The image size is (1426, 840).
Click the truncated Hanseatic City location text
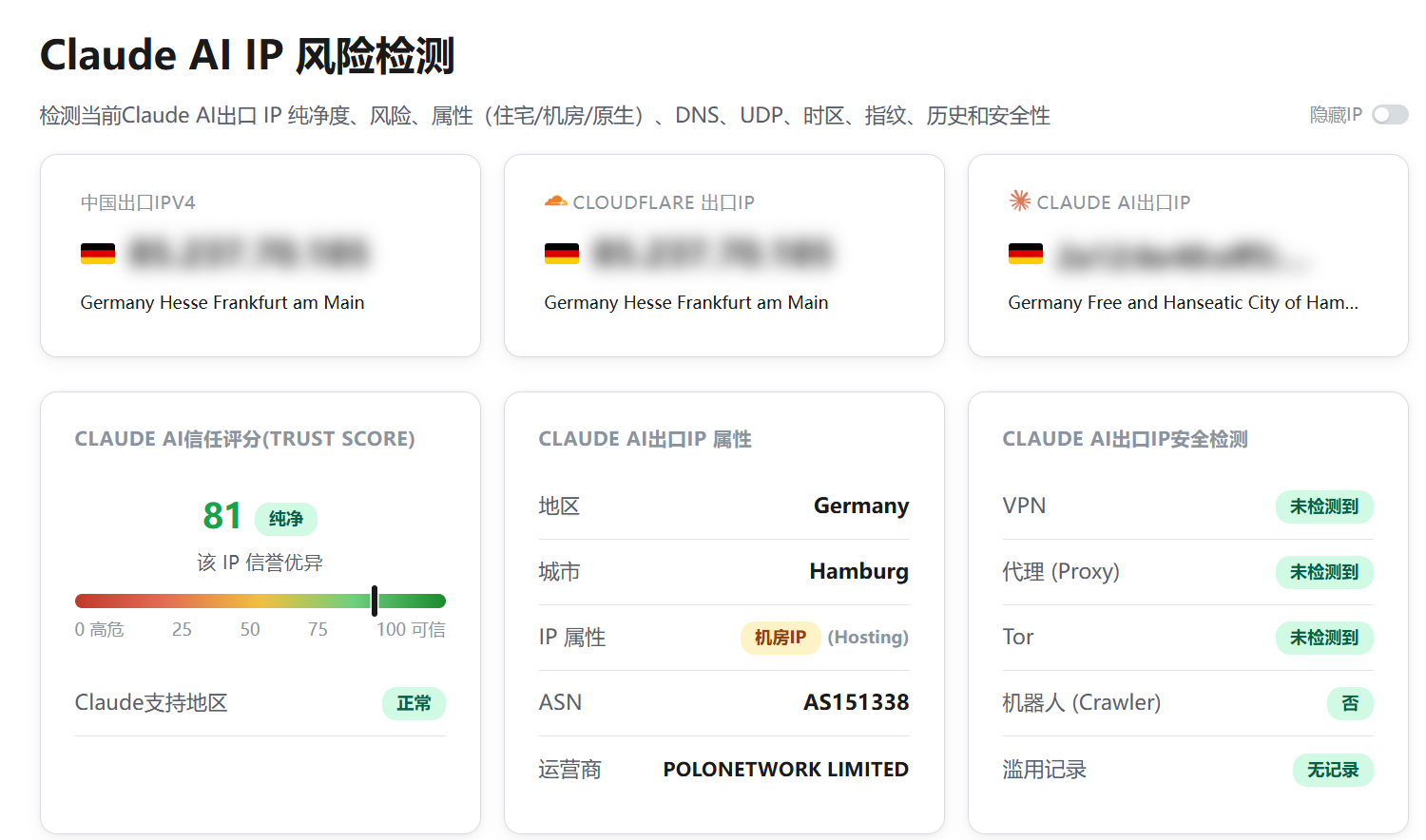coord(1184,302)
